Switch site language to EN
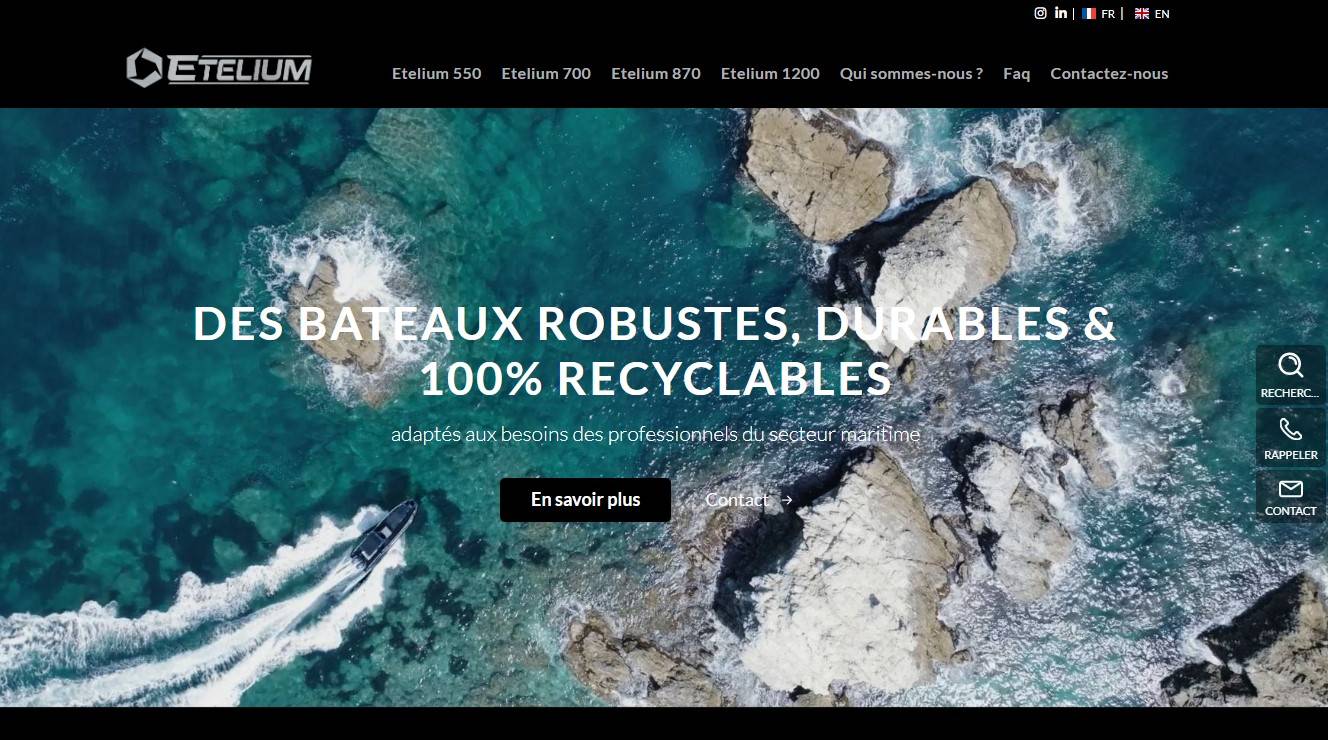Viewport: 1328px width, 740px height. (x=1162, y=14)
